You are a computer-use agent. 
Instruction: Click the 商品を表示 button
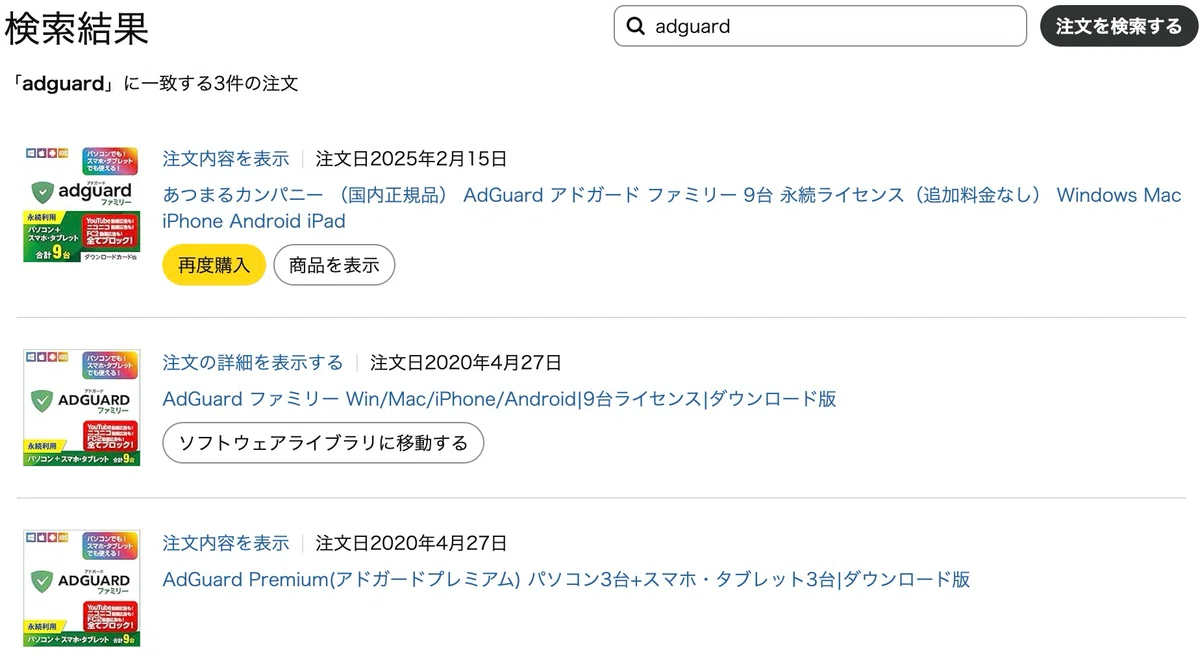334,265
